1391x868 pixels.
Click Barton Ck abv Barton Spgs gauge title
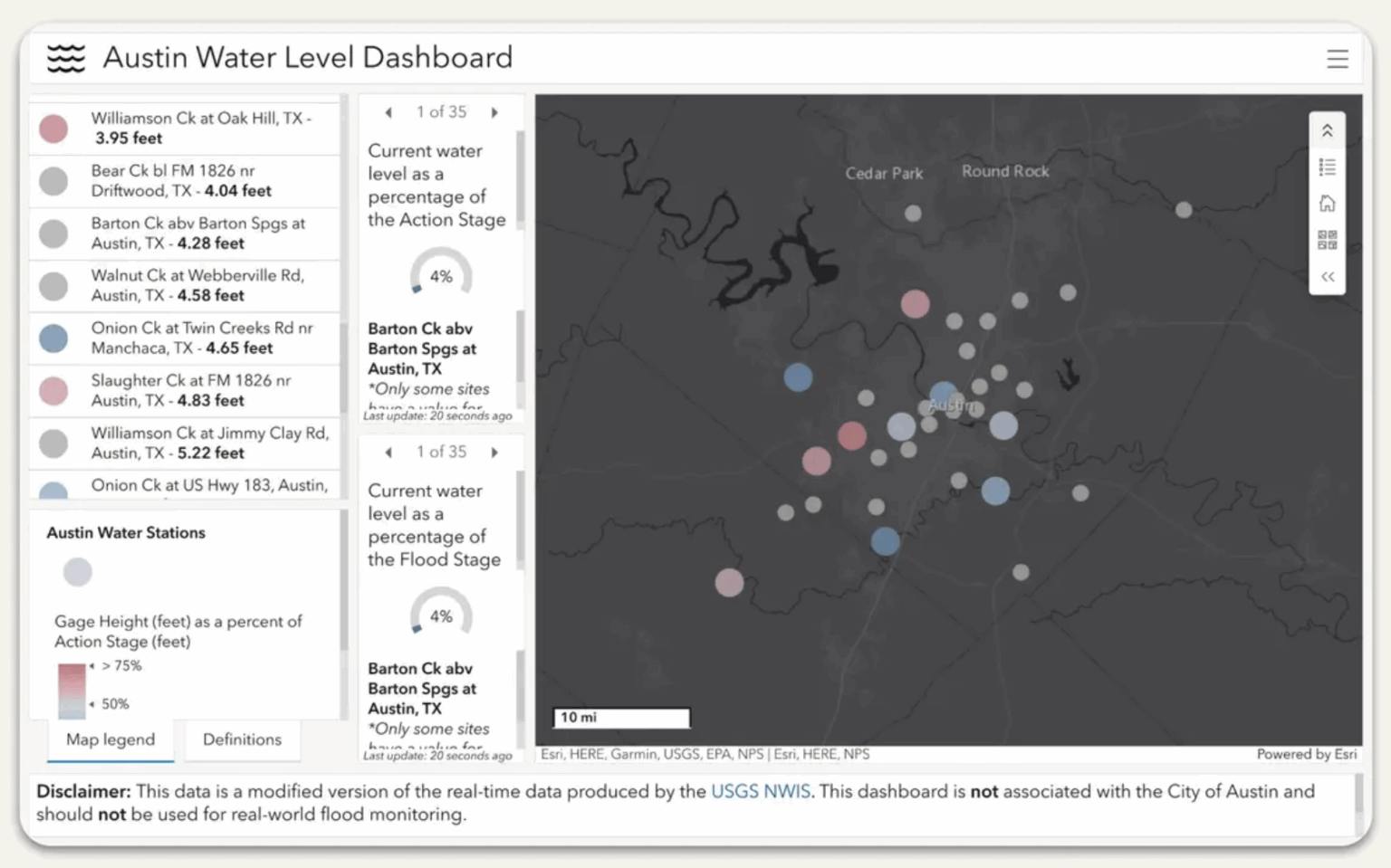[x=420, y=348]
